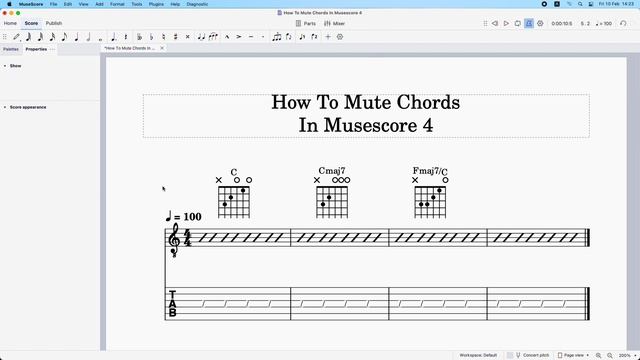Select quarter note duration
Viewport: 640px width, 360px height.
pyautogui.click(x=76, y=37)
